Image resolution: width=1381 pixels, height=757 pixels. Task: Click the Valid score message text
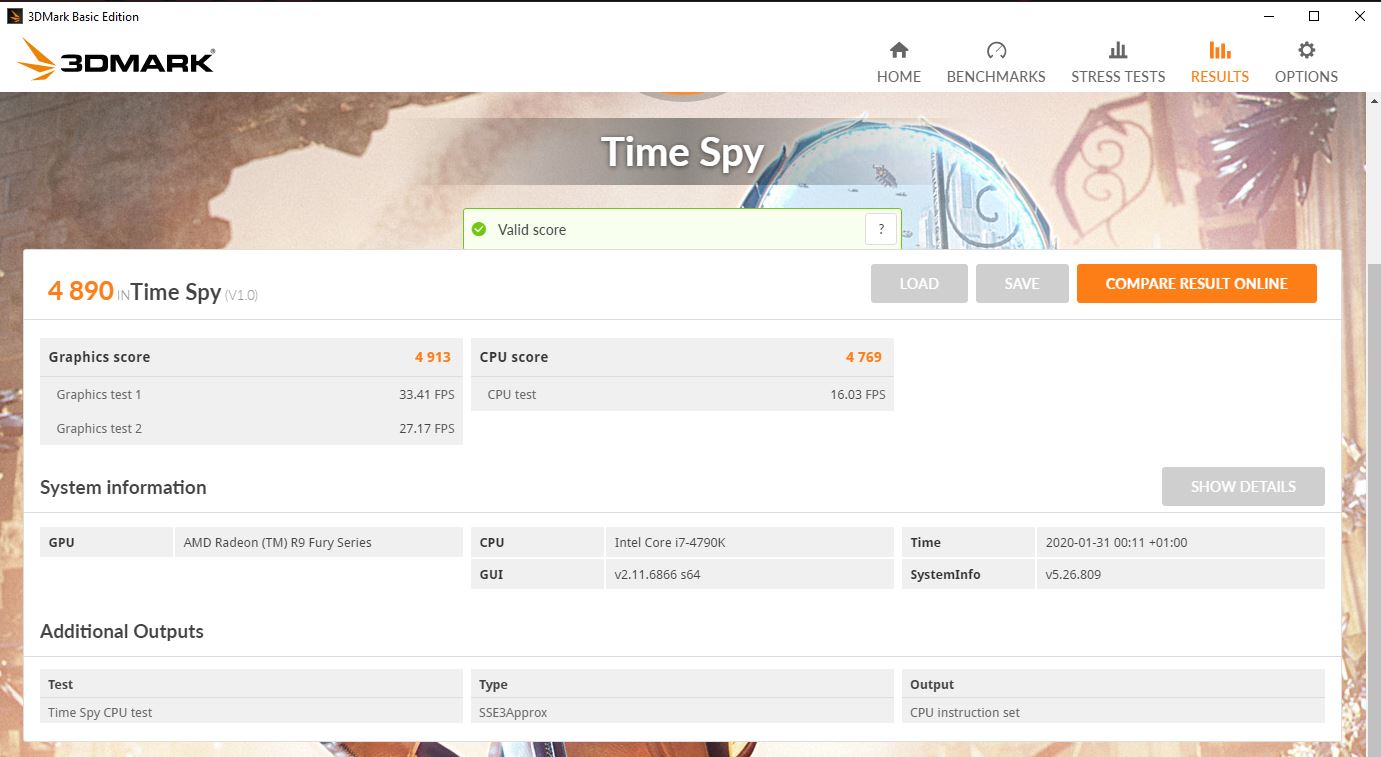point(532,229)
